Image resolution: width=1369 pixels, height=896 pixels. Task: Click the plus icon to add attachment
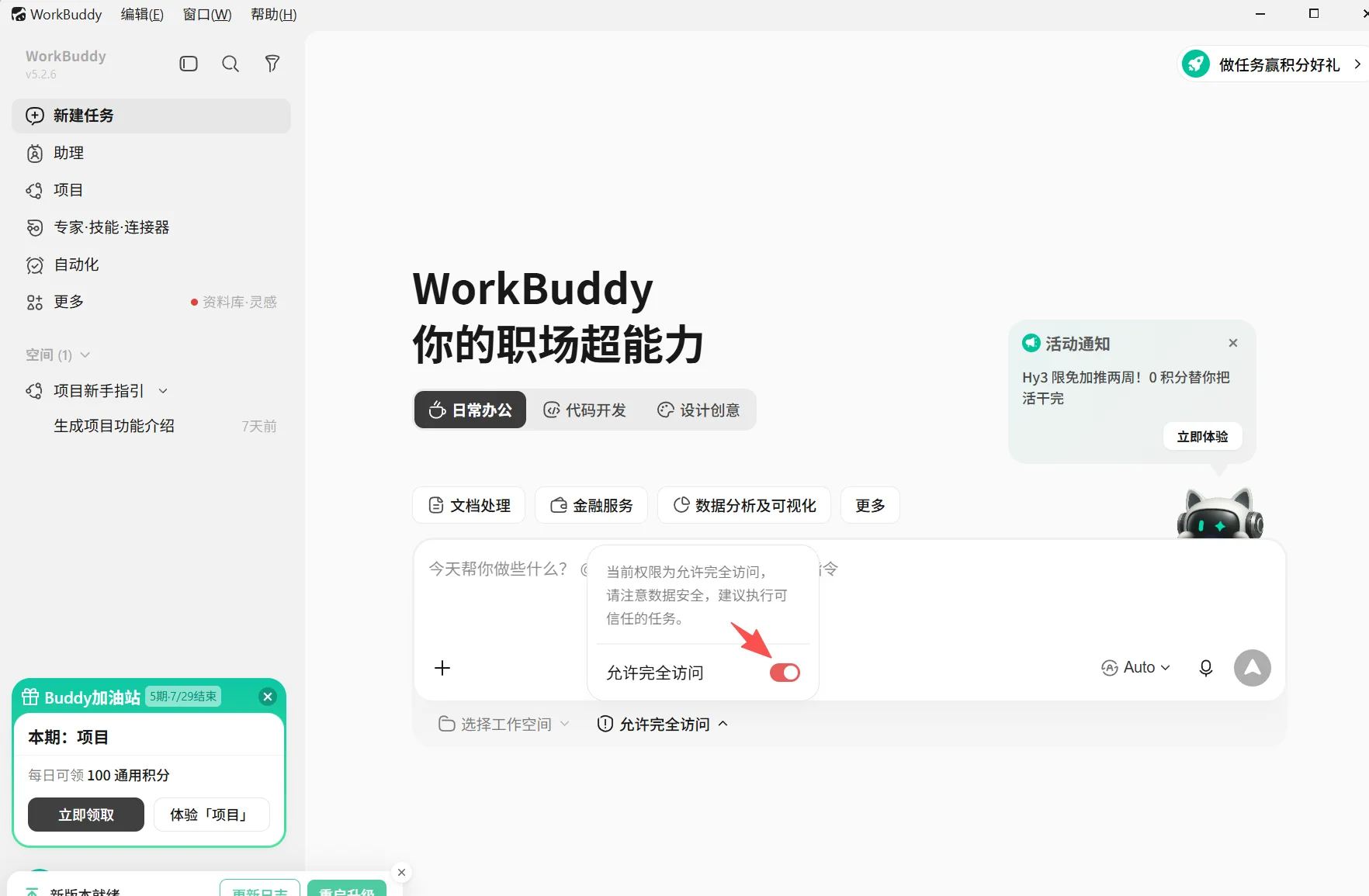[x=442, y=668]
